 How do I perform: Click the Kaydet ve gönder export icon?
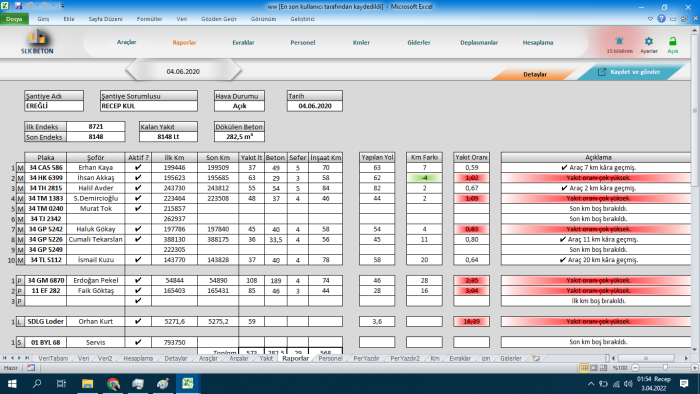click(602, 72)
